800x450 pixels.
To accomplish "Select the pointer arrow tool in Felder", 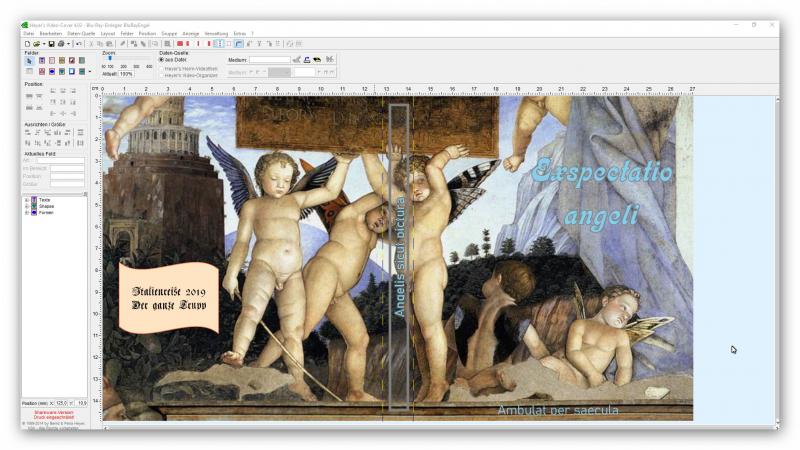I will [x=29, y=61].
